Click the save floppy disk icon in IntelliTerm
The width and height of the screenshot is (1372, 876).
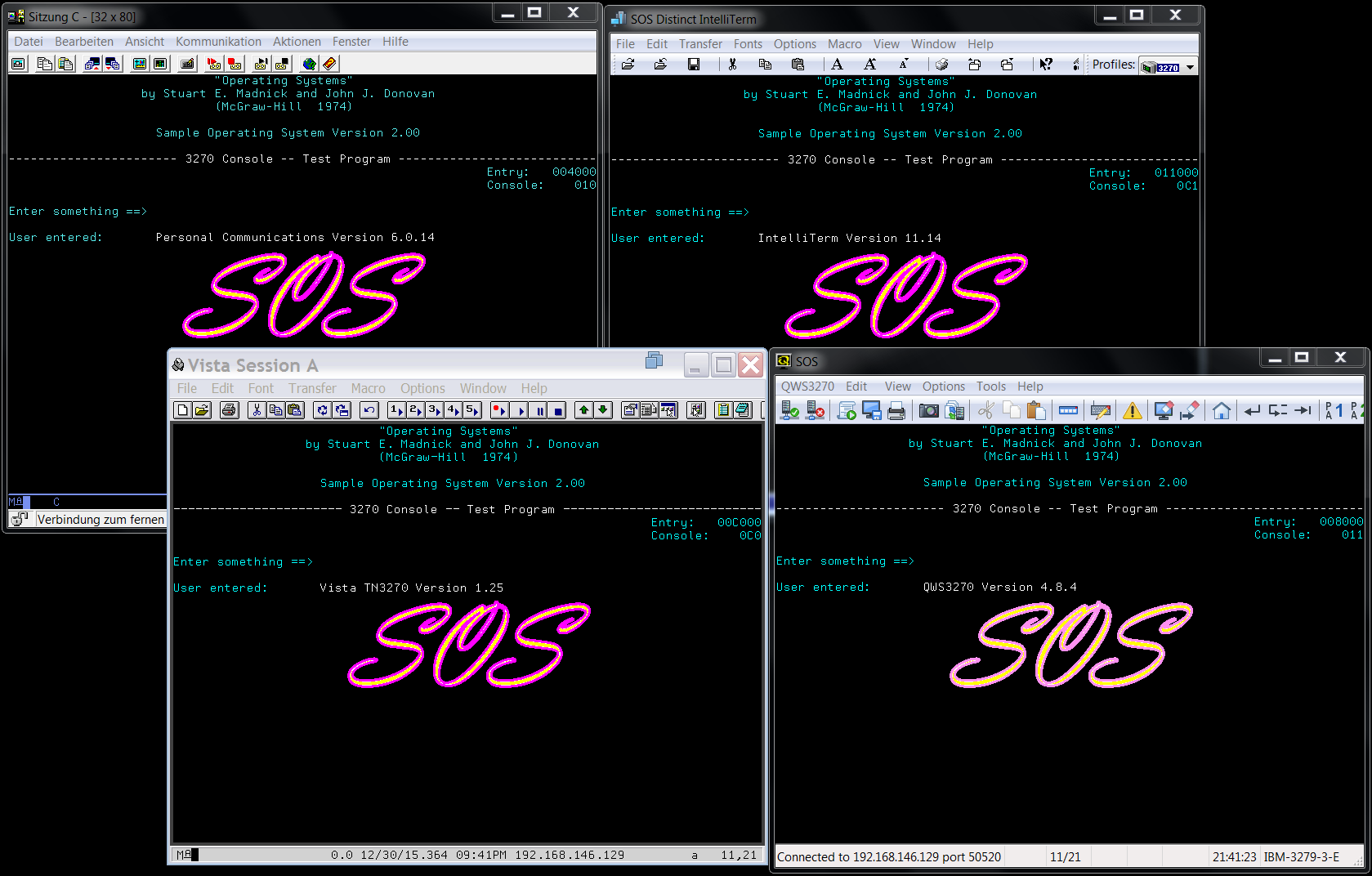693,65
